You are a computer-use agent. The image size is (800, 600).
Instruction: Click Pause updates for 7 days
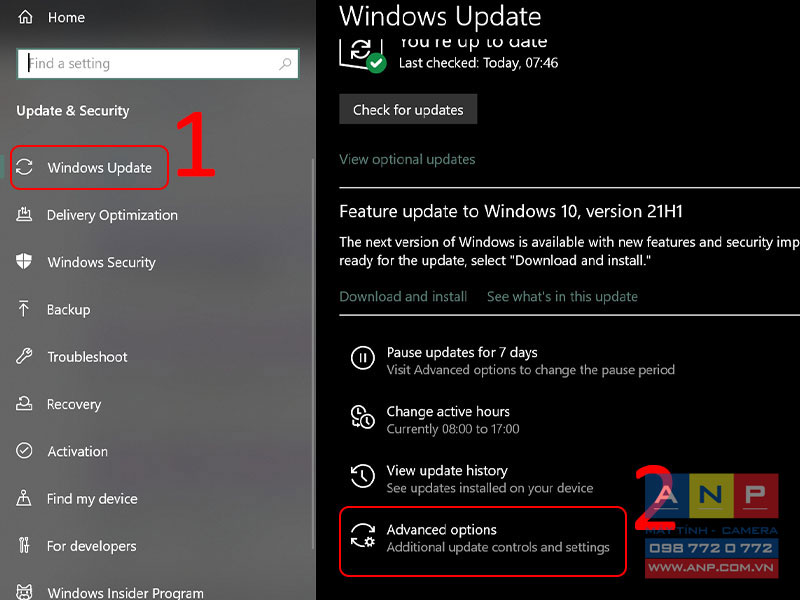(462, 352)
